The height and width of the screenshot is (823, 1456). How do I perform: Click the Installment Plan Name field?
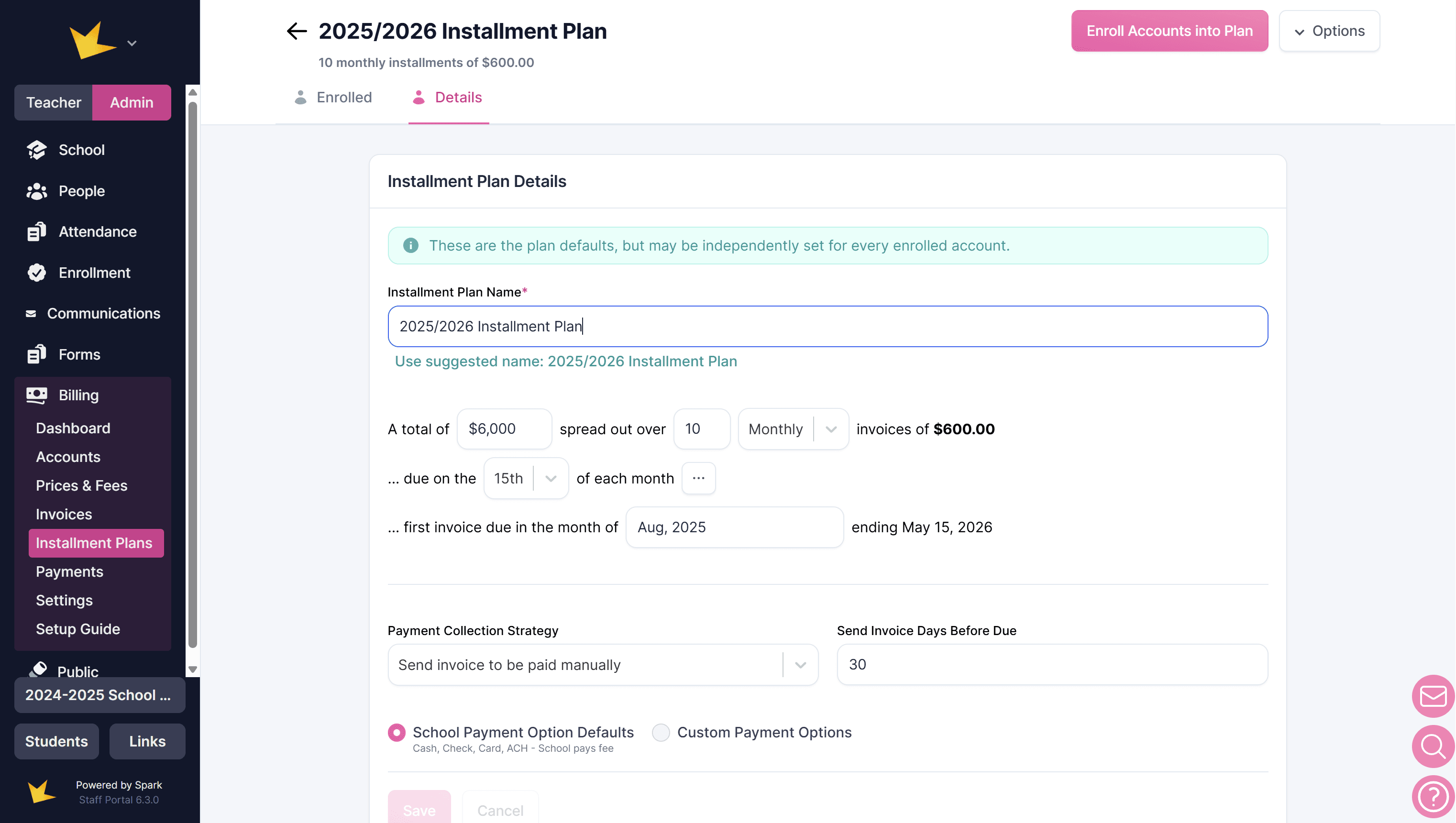click(827, 326)
